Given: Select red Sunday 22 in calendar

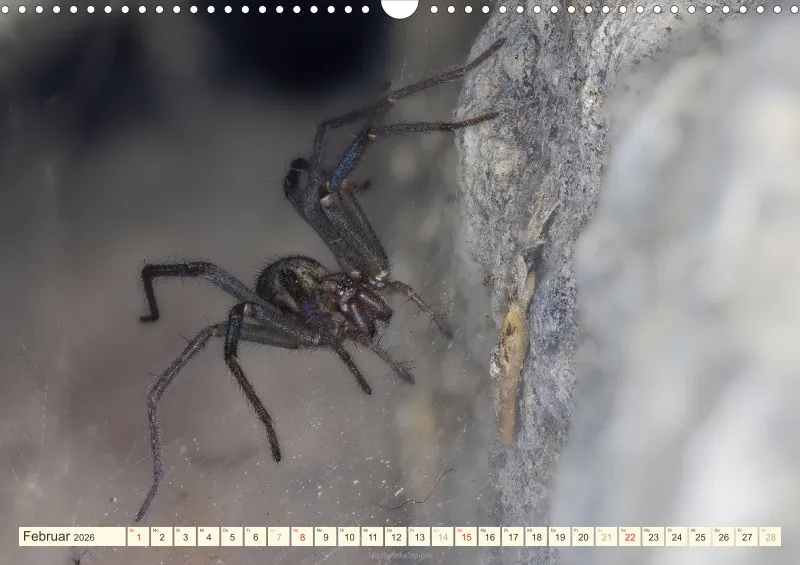Looking at the screenshot, I should [630, 536].
